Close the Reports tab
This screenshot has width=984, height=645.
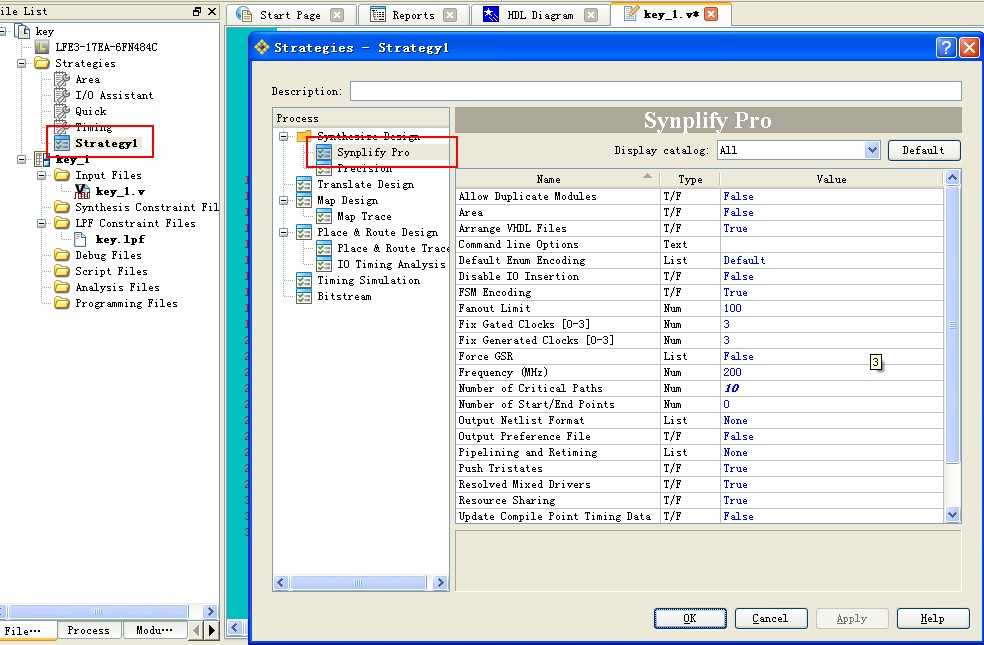(450, 15)
